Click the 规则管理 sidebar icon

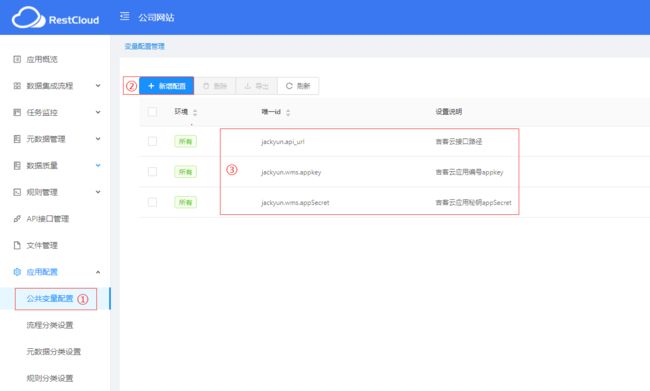point(17,192)
